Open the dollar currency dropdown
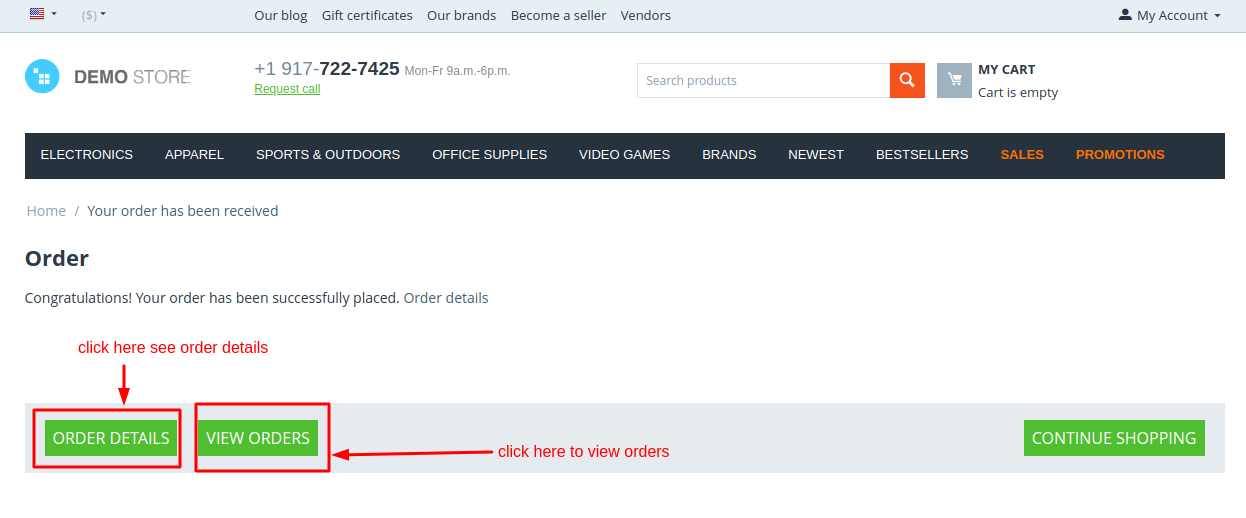This screenshot has width=1246, height=518. tap(94, 15)
